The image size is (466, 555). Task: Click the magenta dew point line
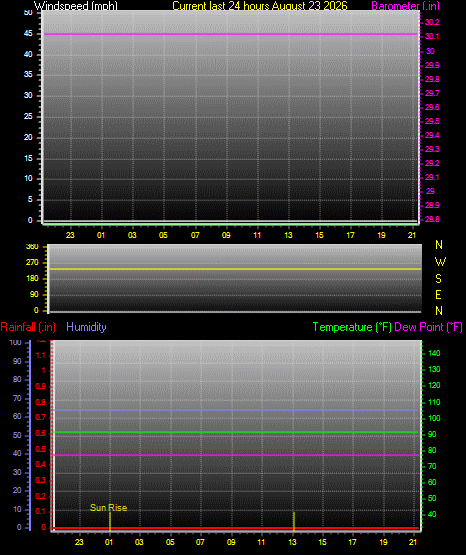coord(236,455)
